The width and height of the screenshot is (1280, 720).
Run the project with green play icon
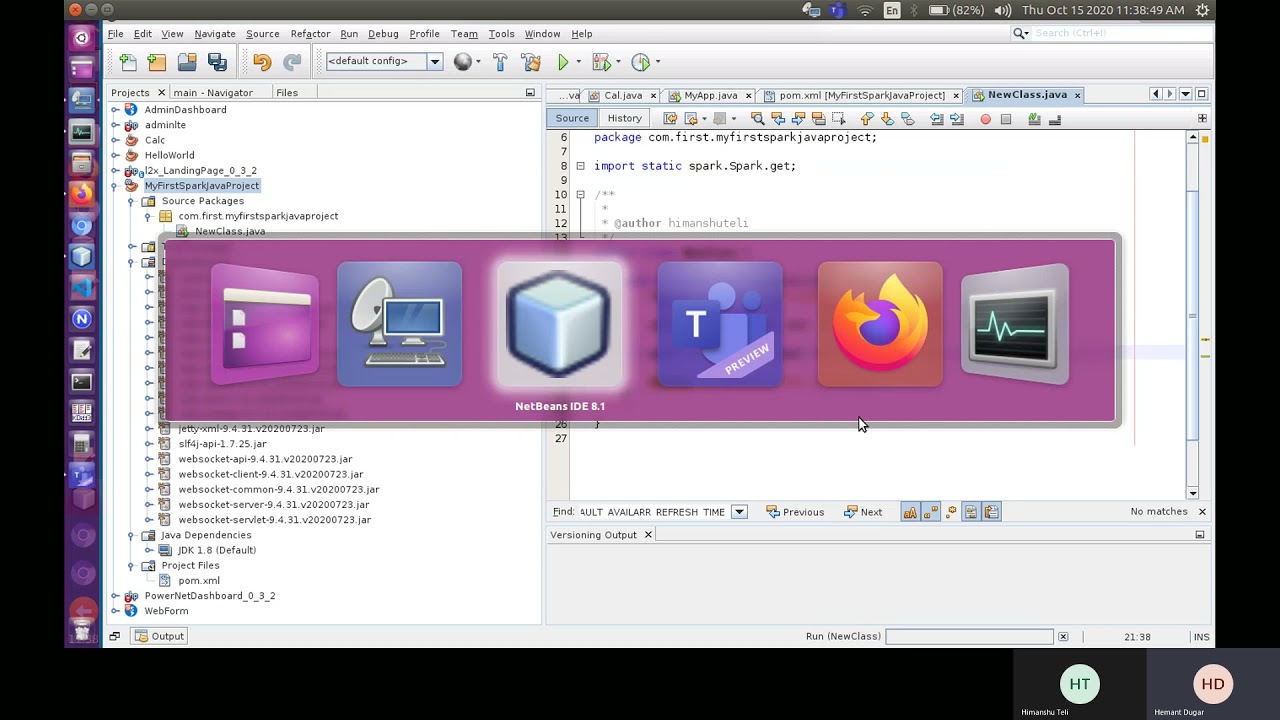pyautogui.click(x=563, y=62)
